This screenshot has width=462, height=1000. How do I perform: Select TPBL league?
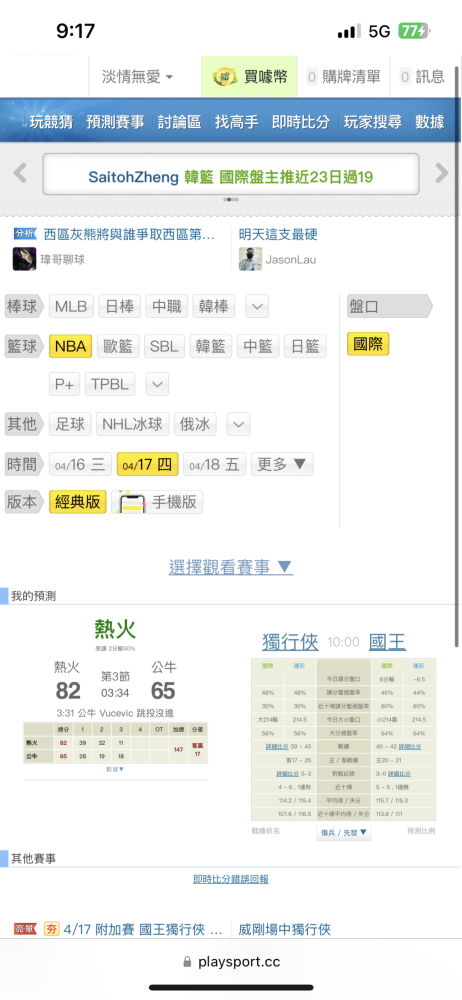coord(110,385)
